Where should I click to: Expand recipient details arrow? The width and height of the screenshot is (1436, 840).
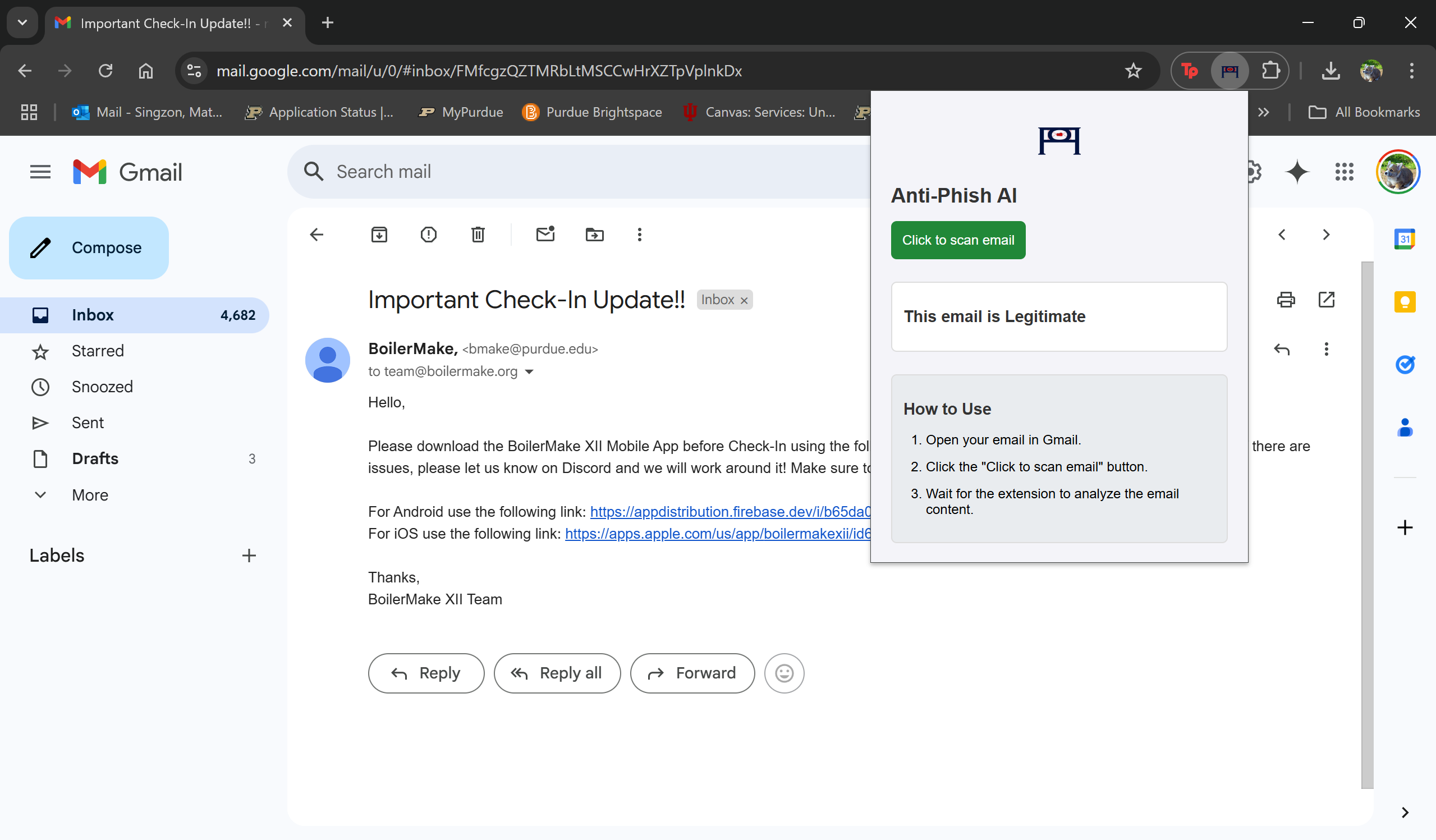529,372
